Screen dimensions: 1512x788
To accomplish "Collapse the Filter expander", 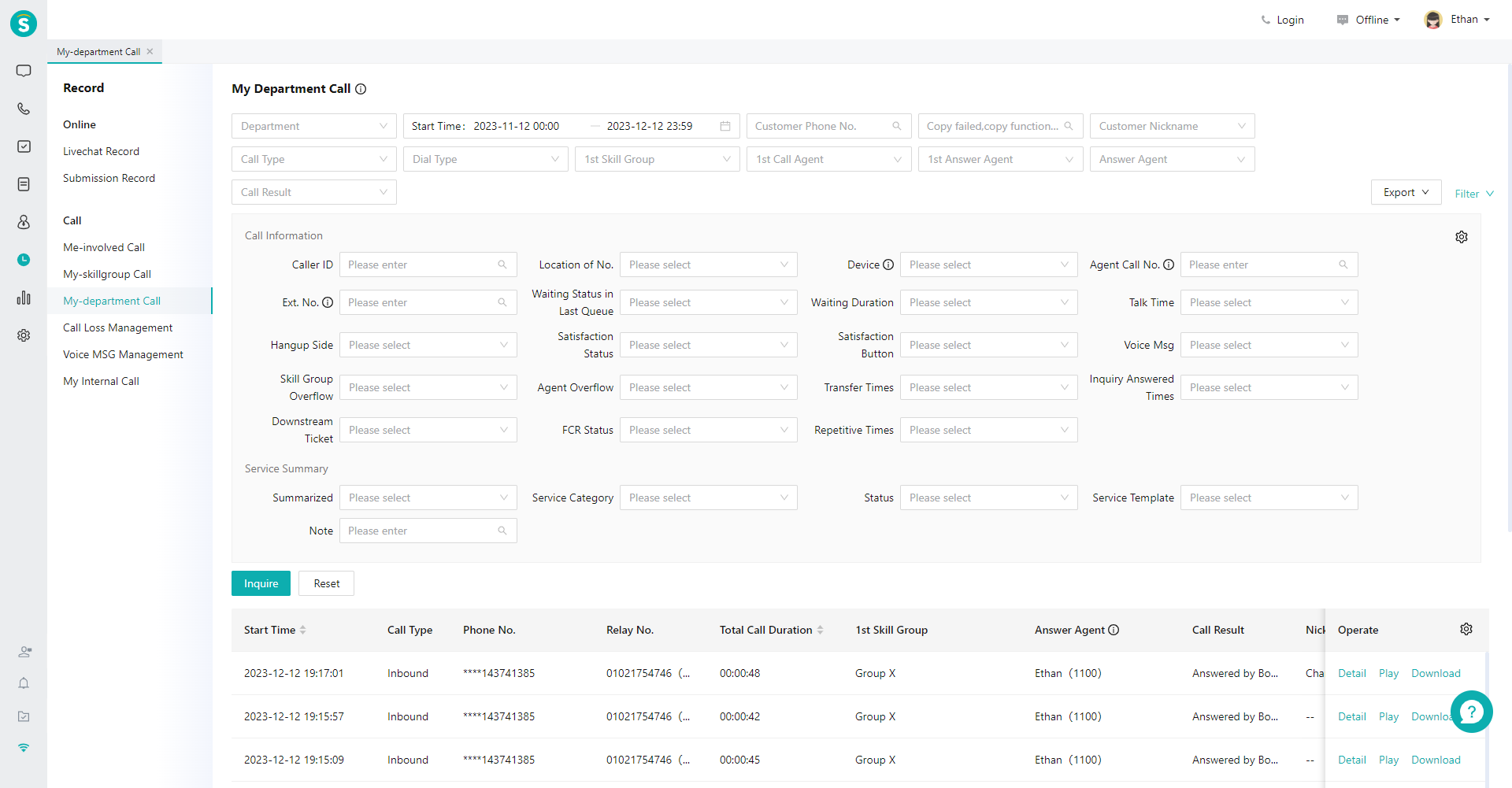I will pyautogui.click(x=1474, y=194).
